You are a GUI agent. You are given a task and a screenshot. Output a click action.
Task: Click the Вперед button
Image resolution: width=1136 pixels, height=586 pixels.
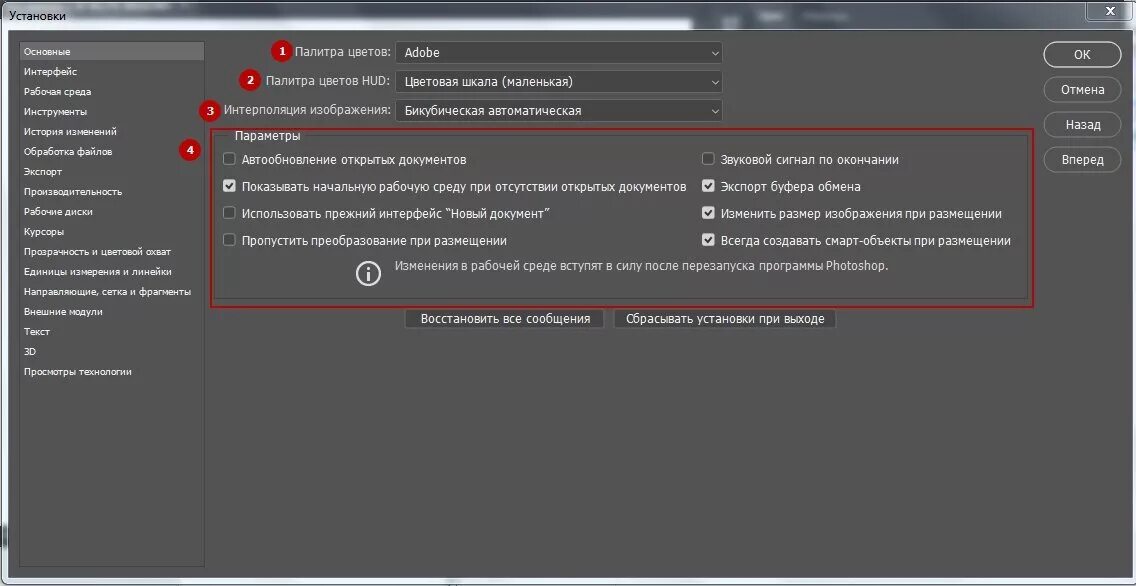pyautogui.click(x=1082, y=160)
